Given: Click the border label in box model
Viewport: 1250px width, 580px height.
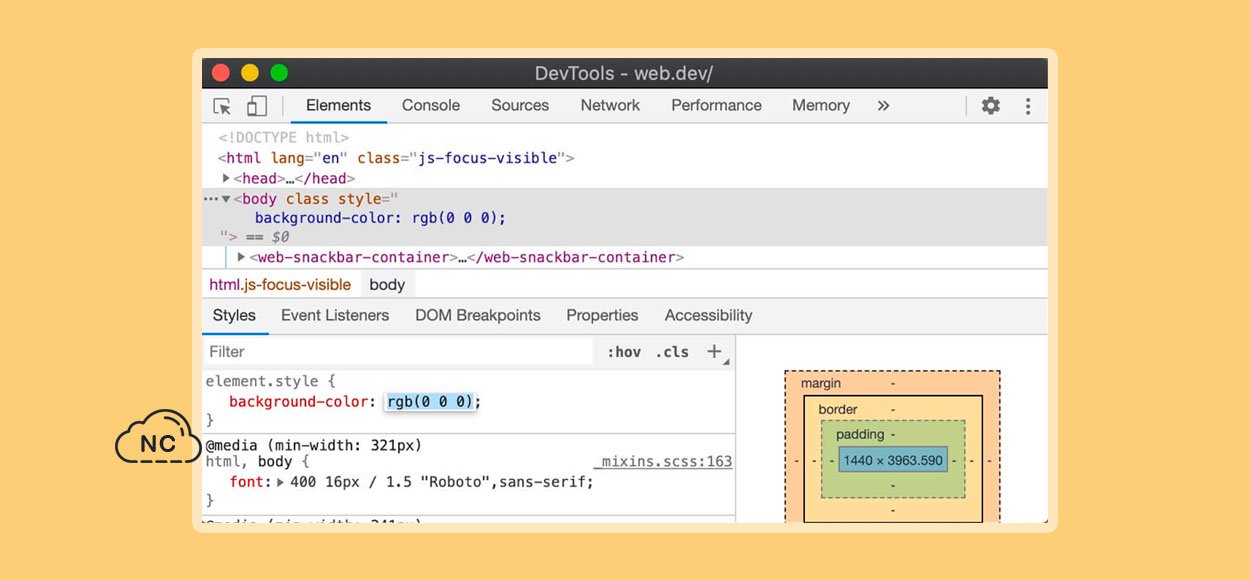Looking at the screenshot, I should point(838,409).
